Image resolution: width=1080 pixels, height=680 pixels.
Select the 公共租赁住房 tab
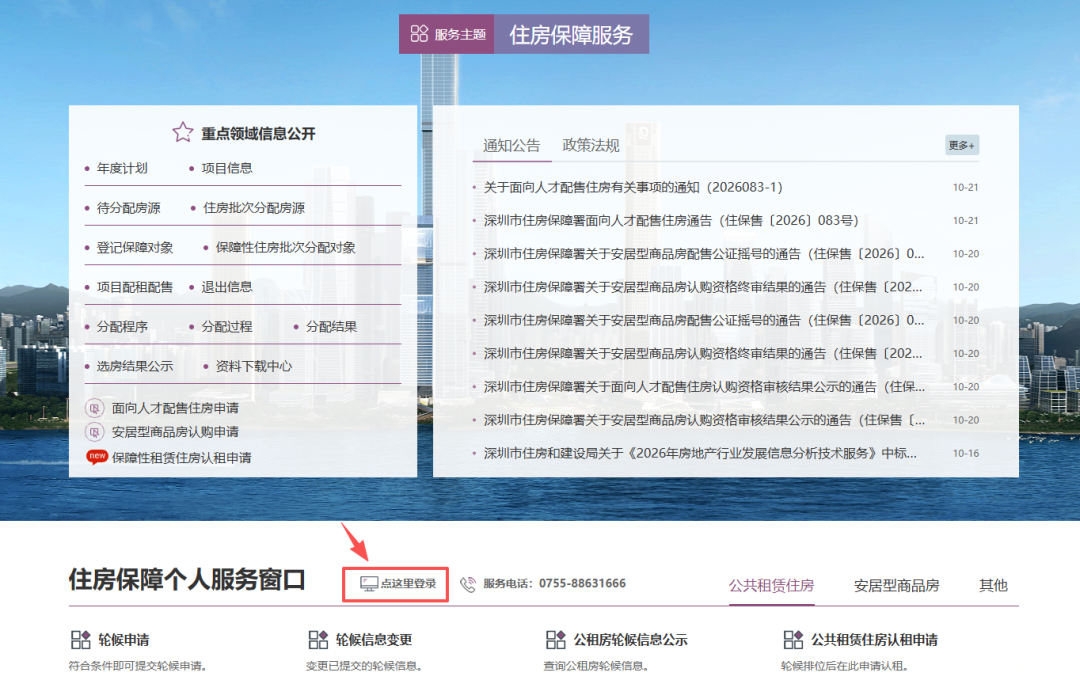coord(771,586)
